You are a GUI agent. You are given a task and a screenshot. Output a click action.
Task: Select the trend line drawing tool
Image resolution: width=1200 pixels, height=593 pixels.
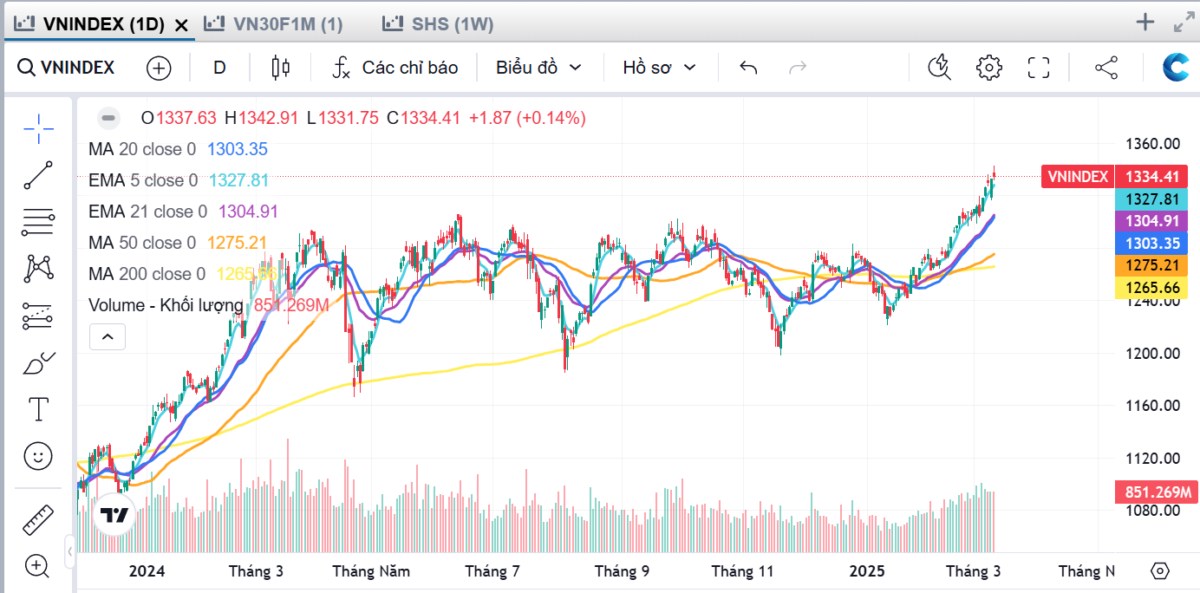(38, 176)
